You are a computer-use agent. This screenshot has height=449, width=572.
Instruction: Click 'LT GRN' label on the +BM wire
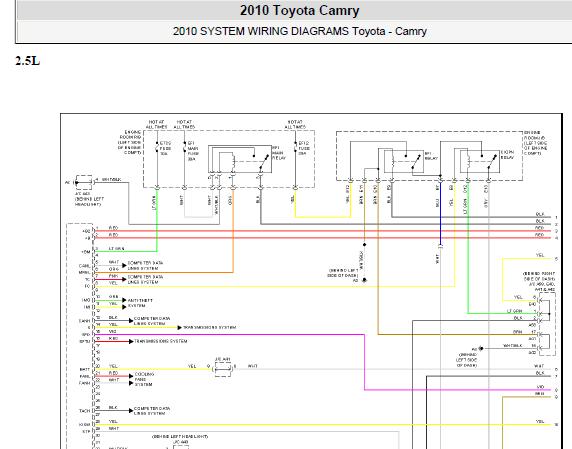[x=117, y=249]
